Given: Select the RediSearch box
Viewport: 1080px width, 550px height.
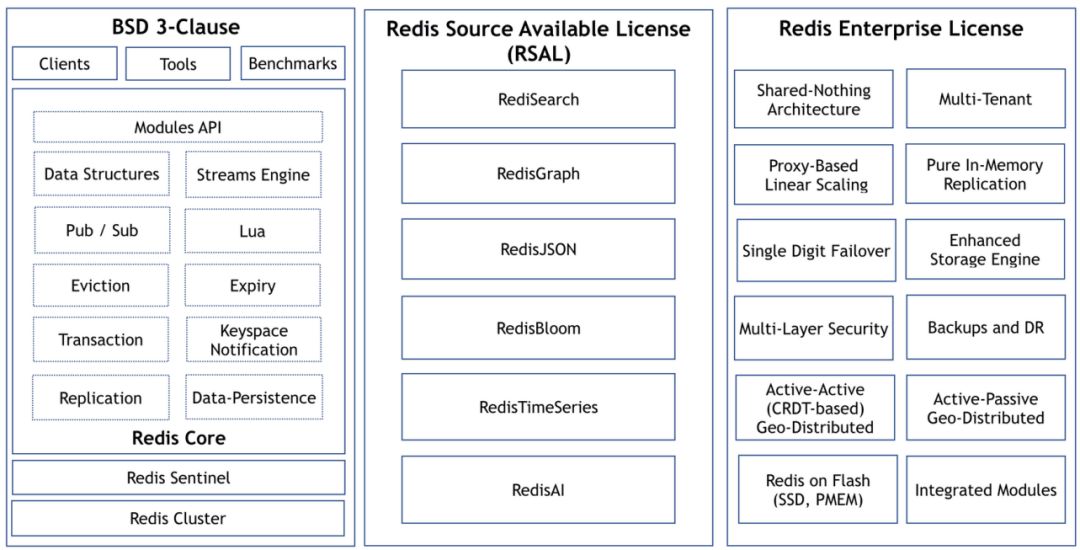Looking at the screenshot, I should pos(538,99).
